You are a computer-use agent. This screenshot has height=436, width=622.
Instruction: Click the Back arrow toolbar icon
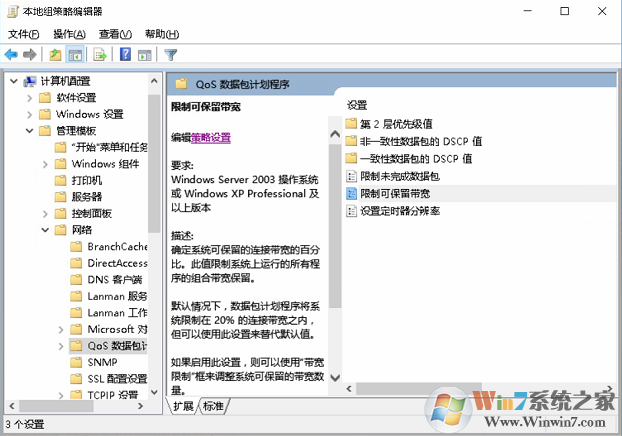pos(11,54)
